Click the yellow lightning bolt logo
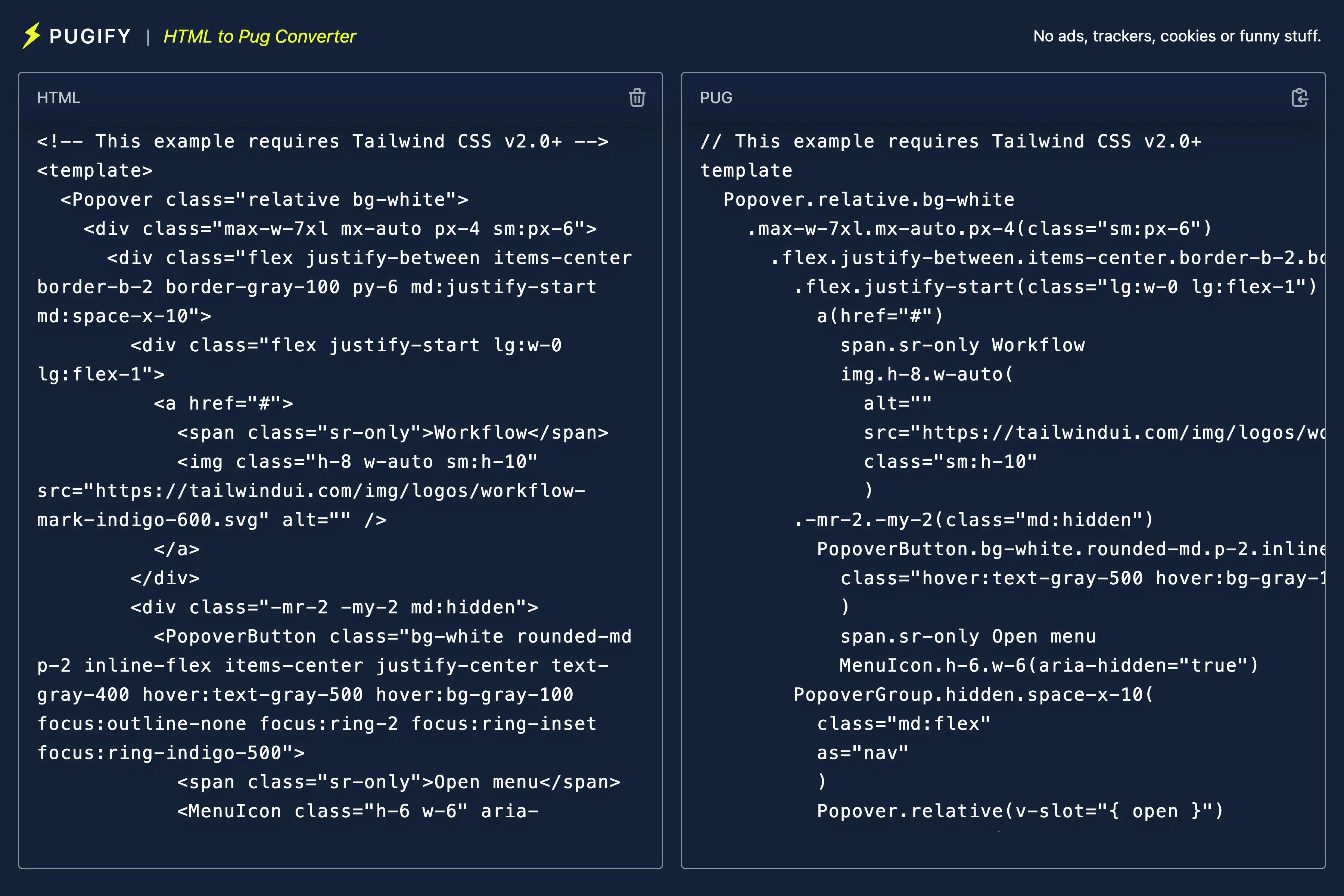Image resolution: width=1344 pixels, height=896 pixels. pyautogui.click(x=31, y=35)
